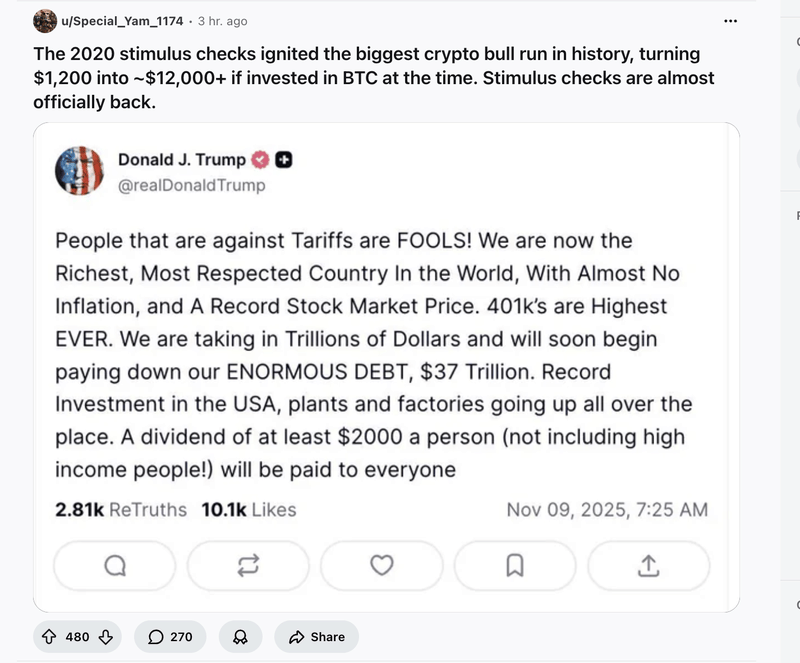View the 2.81k ReTruths count
Screen dimensions: 800x663
[x=121, y=510]
